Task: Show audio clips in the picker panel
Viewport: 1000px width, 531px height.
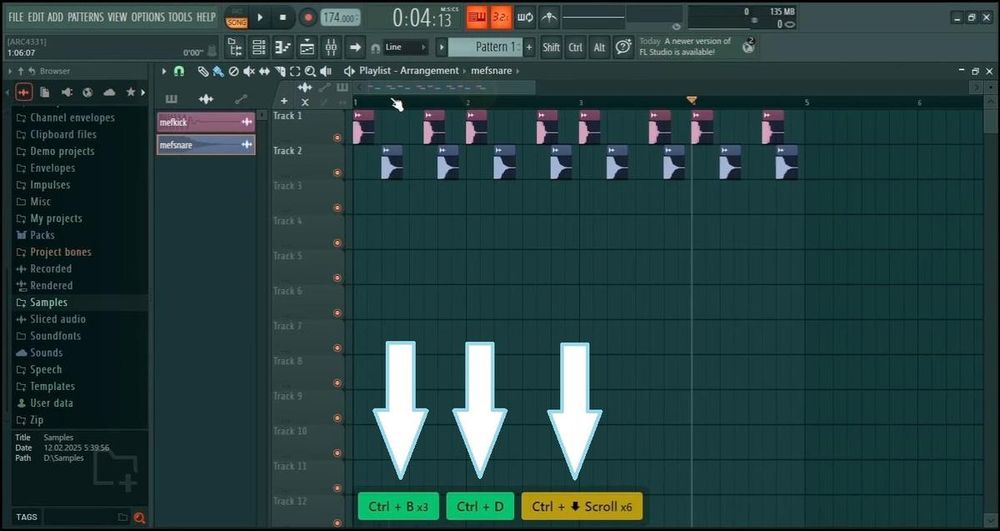Action: click(x=206, y=99)
